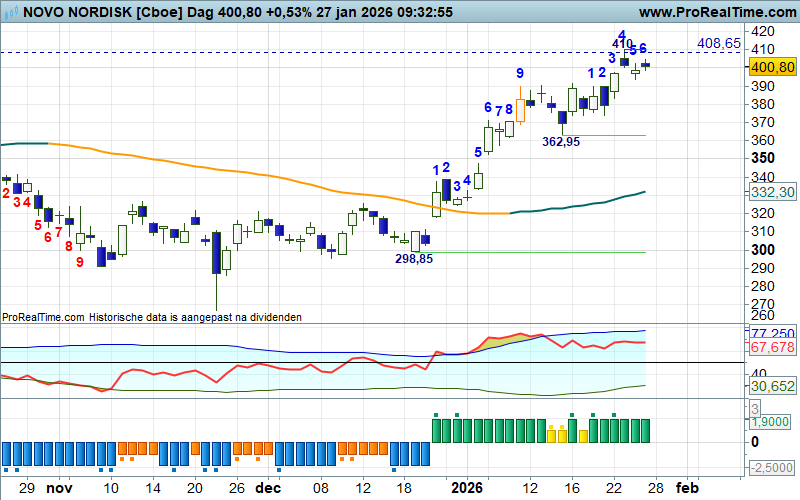Click the red 67,678 oscillator value label
This screenshot has width=800, height=500.
point(771,347)
